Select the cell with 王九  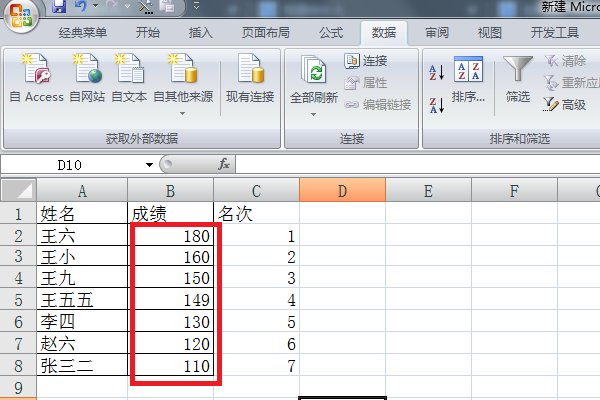(x=82, y=278)
